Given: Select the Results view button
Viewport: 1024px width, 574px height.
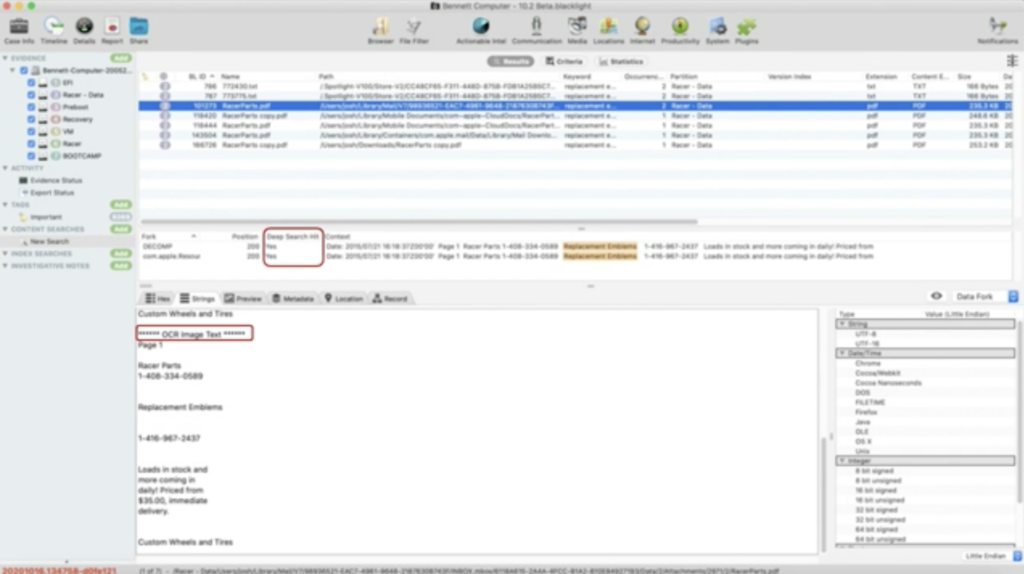Looking at the screenshot, I should [x=511, y=61].
